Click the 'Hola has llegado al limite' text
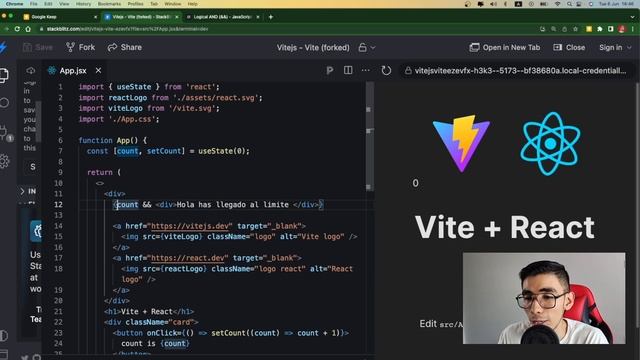Screen dimensions: 640x360 click(232, 204)
